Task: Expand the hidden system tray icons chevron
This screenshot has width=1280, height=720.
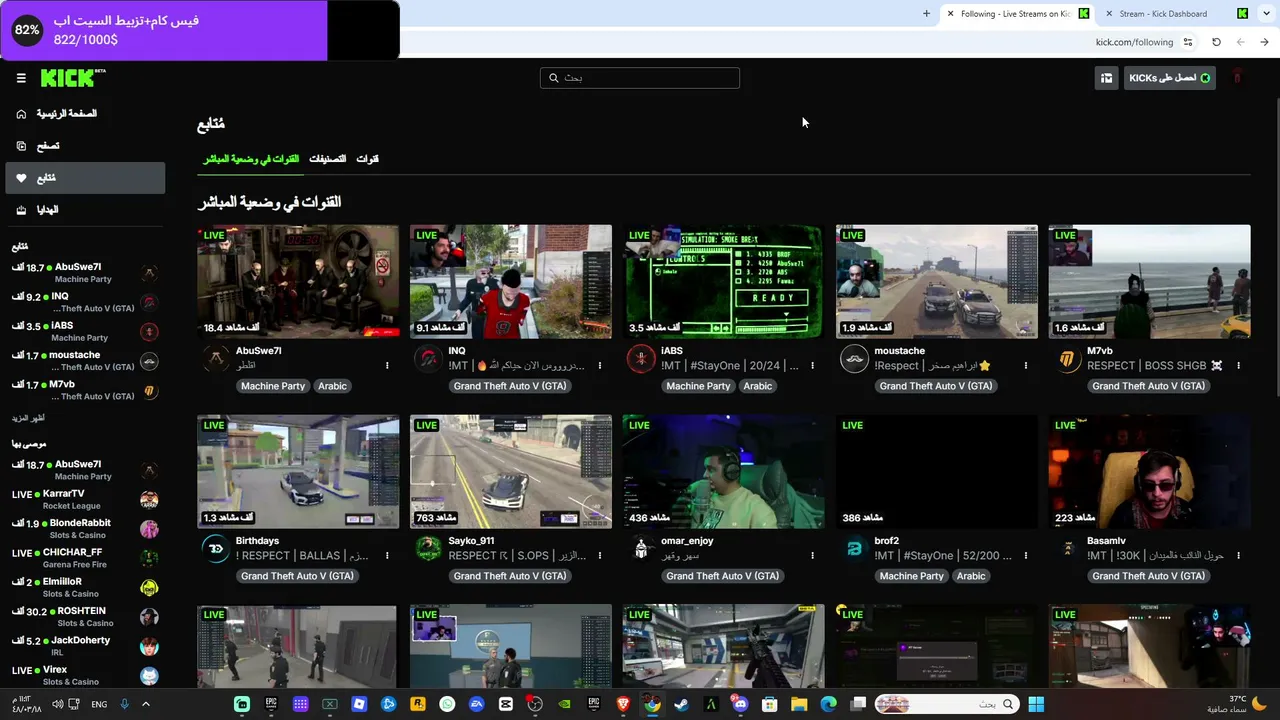Action: (145, 704)
